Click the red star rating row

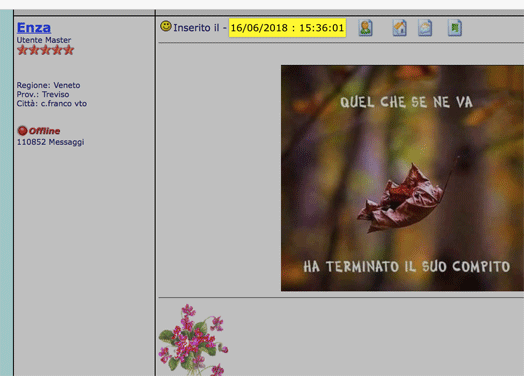(45, 50)
